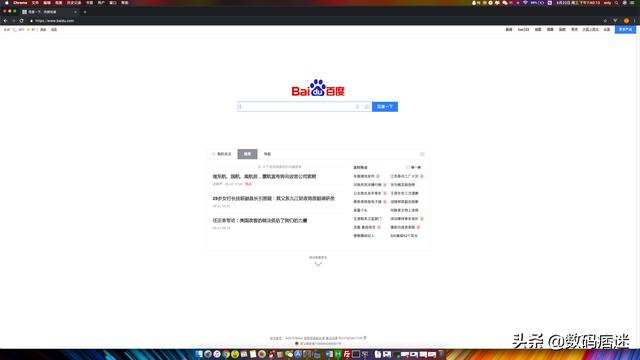Image resolution: width=640 pixels, height=360 pixels.
Task: Open the orange profile avatar
Action: tap(626, 21)
